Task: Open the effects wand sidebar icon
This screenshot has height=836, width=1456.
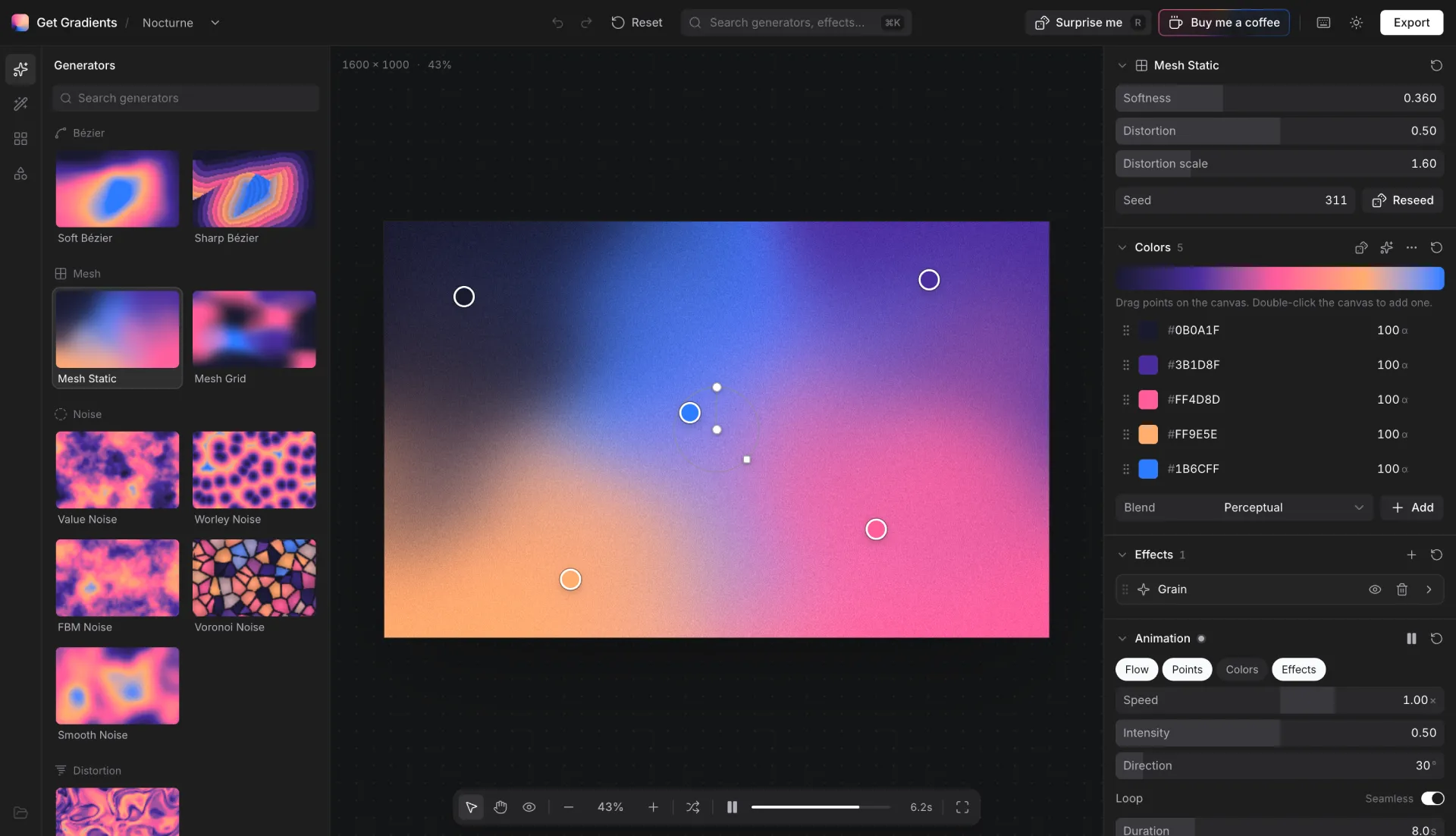Action: point(20,104)
